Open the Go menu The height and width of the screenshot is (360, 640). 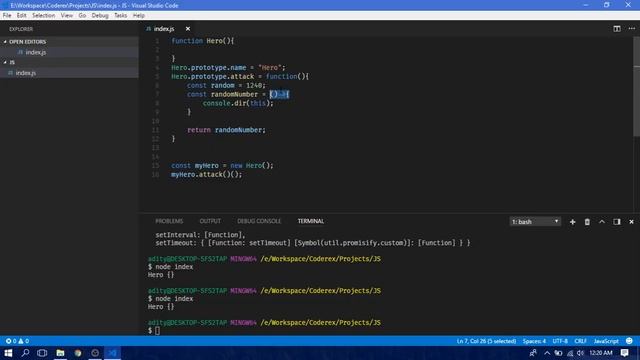(82, 16)
